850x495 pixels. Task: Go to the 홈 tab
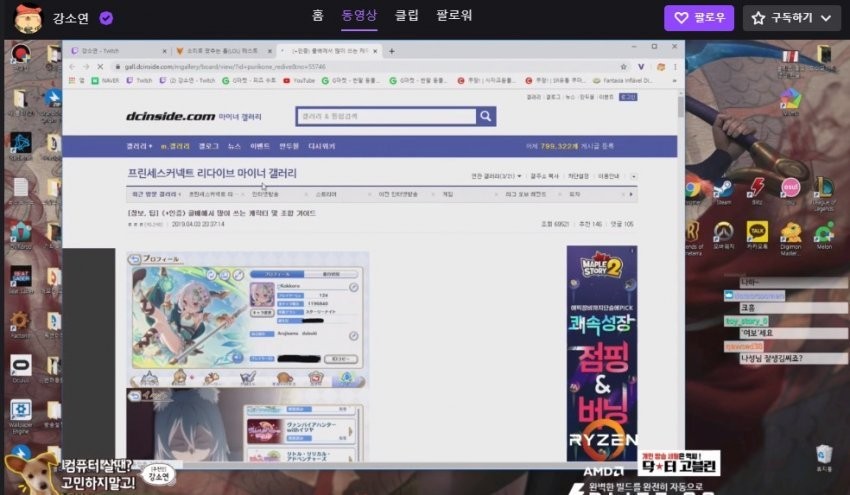click(318, 15)
